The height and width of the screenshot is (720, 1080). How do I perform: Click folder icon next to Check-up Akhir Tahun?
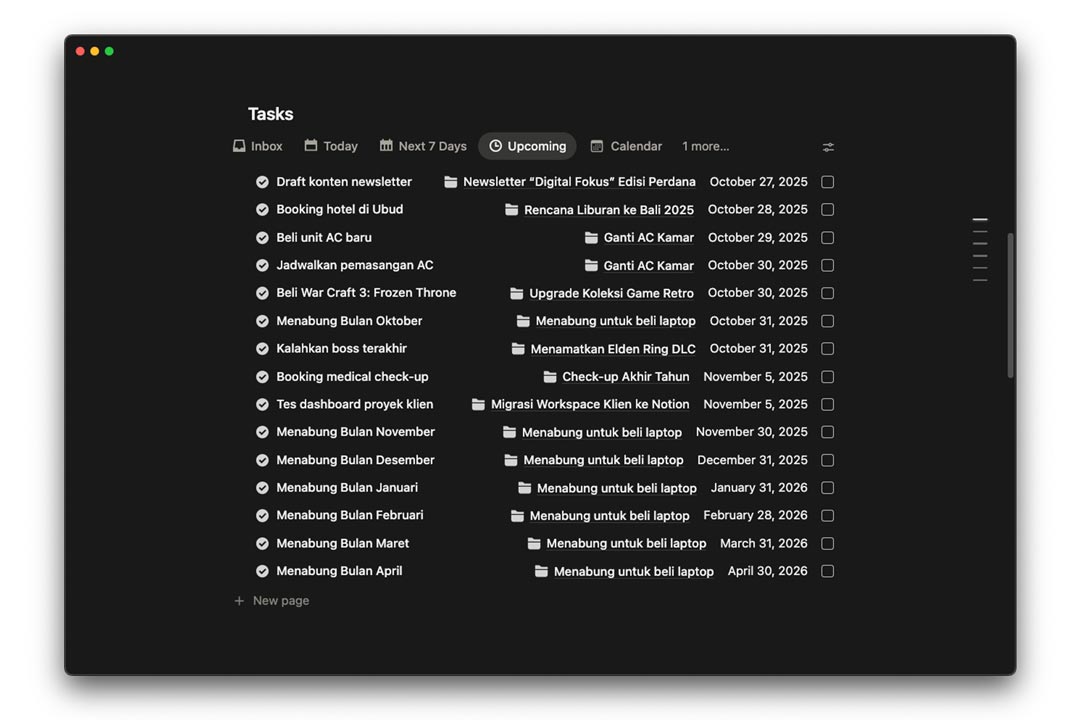coord(550,377)
